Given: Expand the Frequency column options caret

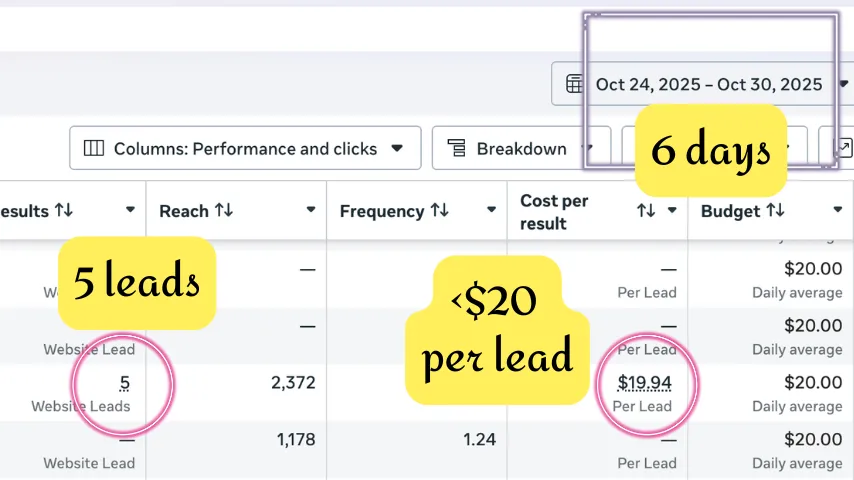Looking at the screenshot, I should coord(491,211).
